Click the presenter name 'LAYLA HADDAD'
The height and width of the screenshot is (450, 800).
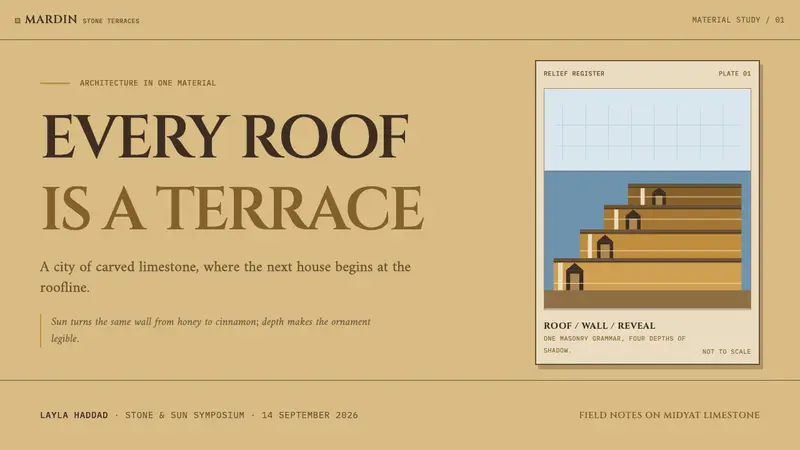coord(74,415)
